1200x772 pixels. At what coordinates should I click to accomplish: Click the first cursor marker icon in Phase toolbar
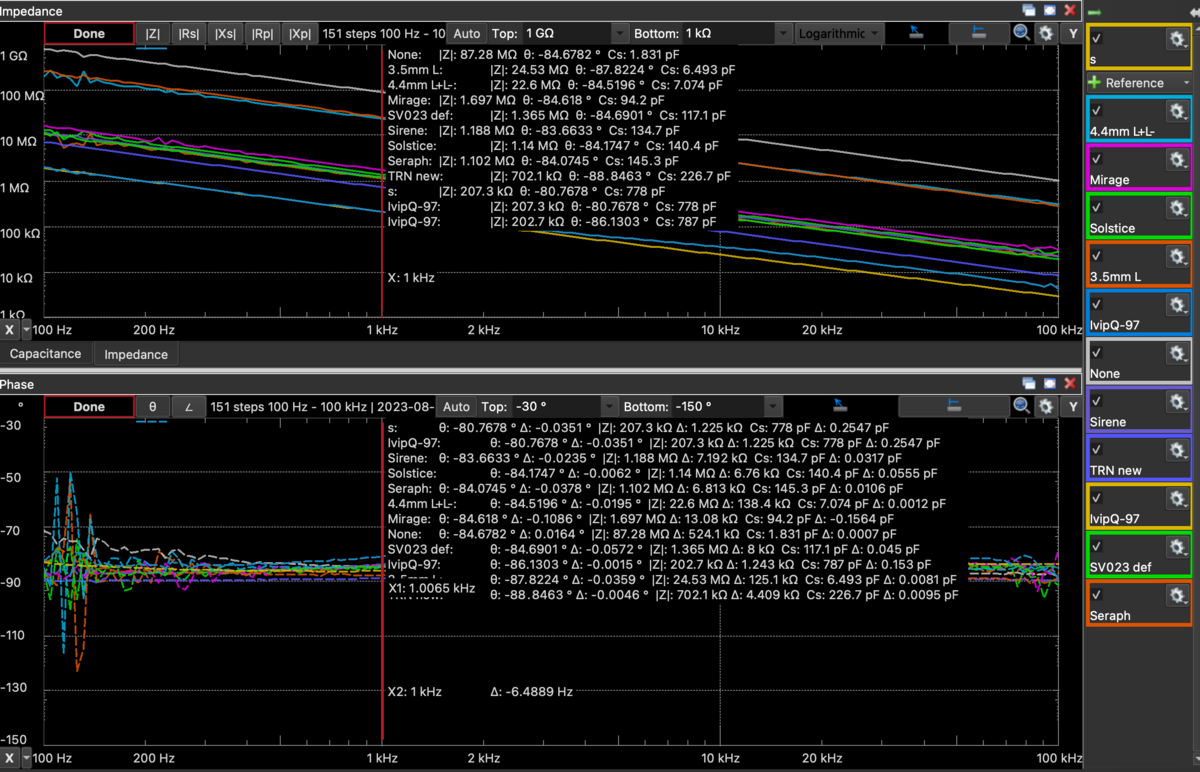pos(840,406)
